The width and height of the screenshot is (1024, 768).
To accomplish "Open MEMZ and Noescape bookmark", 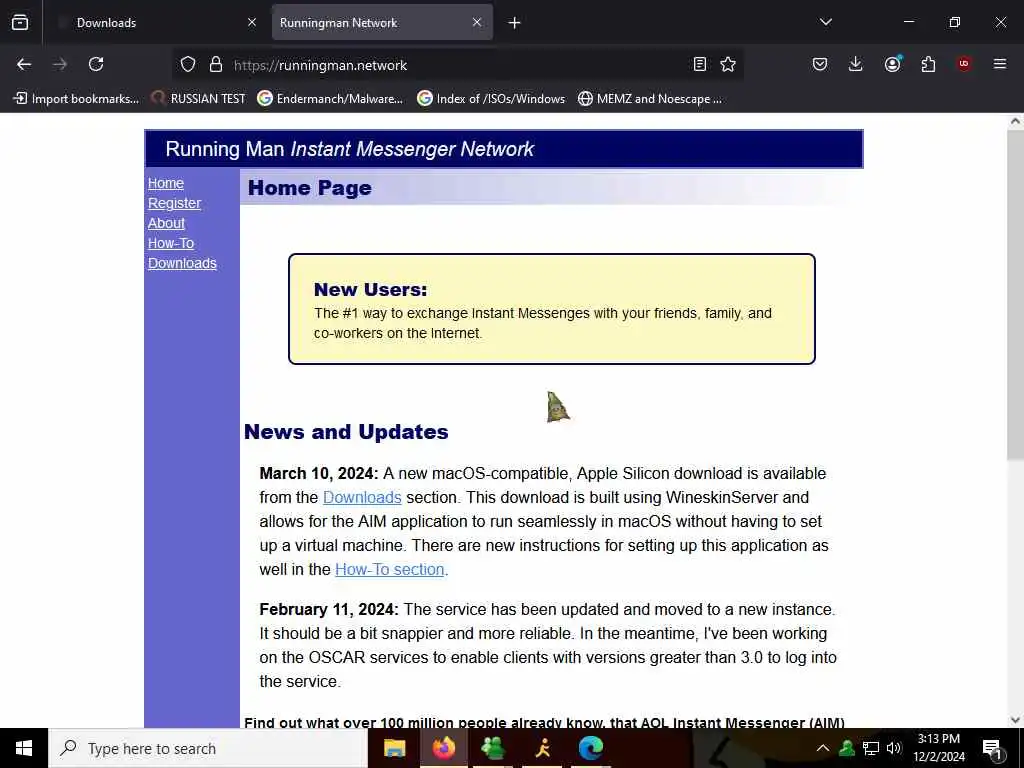I will point(650,99).
